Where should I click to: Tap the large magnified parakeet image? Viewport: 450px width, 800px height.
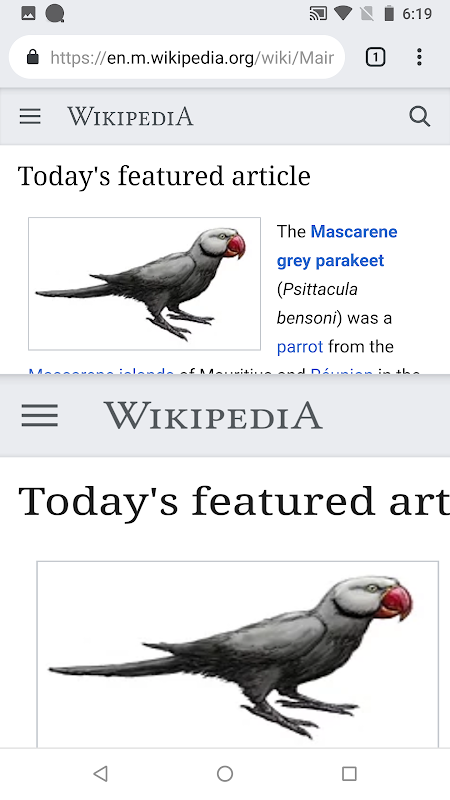[238, 655]
